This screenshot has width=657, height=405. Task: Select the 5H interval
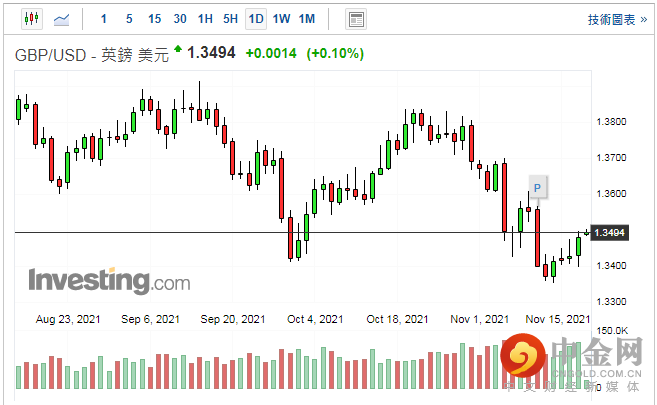point(230,19)
